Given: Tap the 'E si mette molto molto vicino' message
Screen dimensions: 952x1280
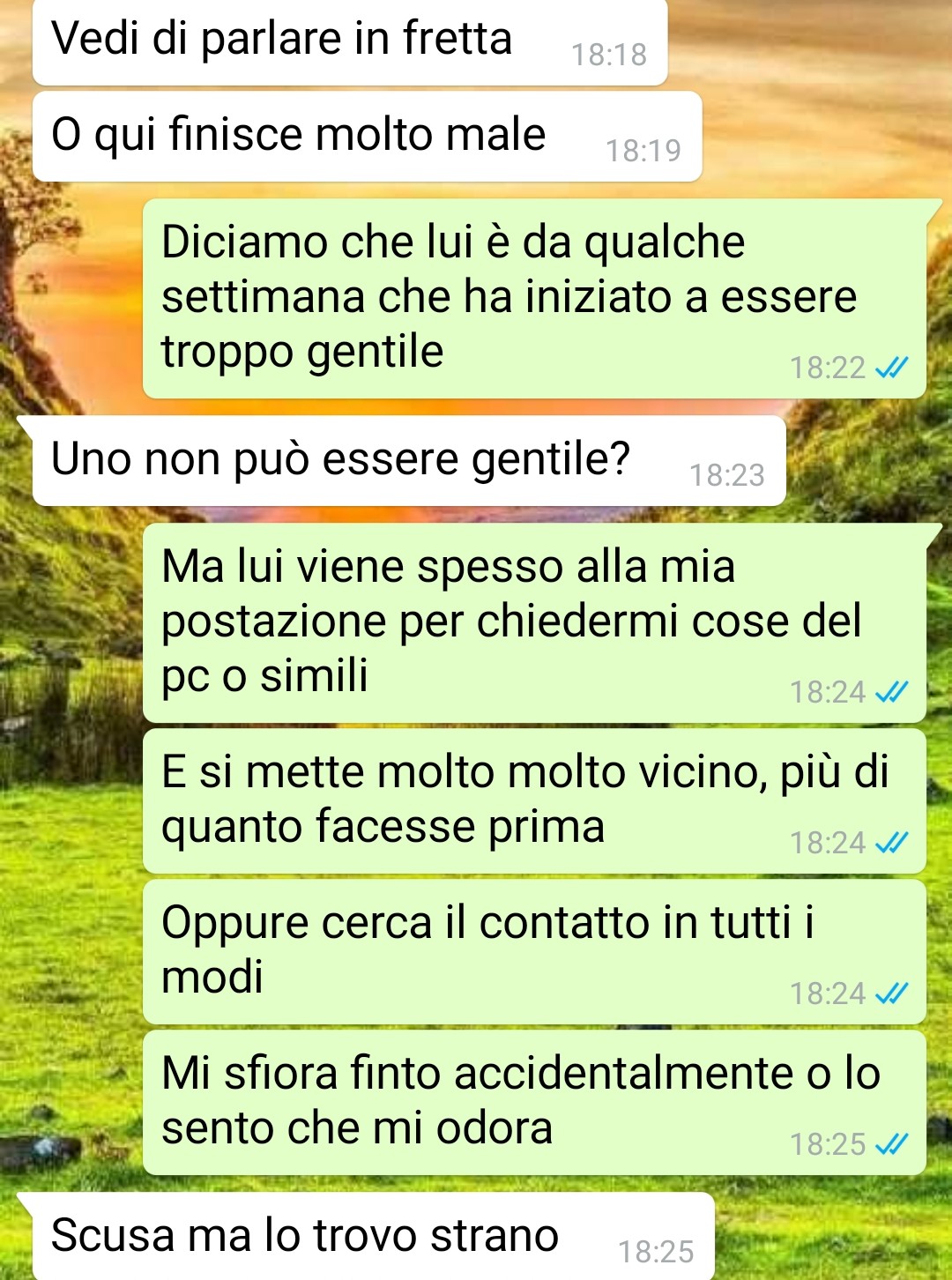Looking at the screenshot, I should [534, 800].
